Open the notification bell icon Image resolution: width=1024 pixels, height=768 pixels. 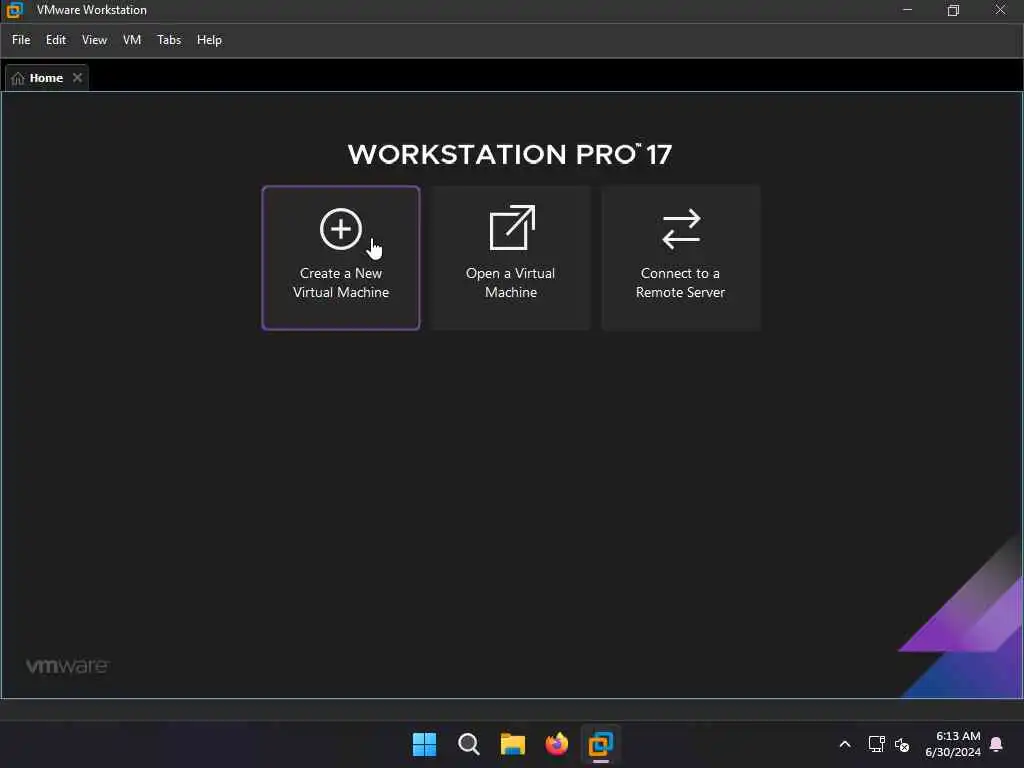tap(997, 744)
